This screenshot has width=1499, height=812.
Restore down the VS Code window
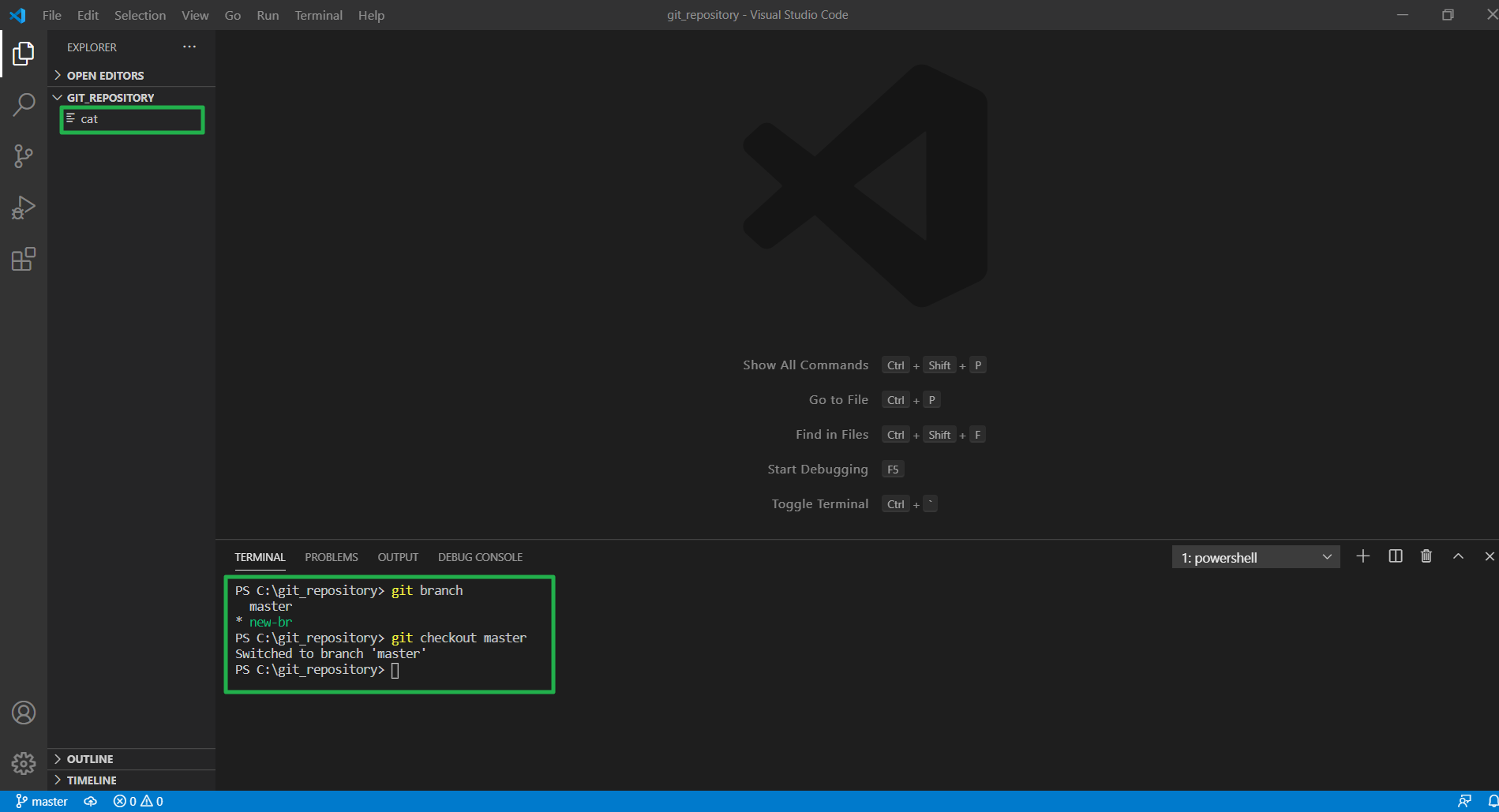(x=1448, y=15)
